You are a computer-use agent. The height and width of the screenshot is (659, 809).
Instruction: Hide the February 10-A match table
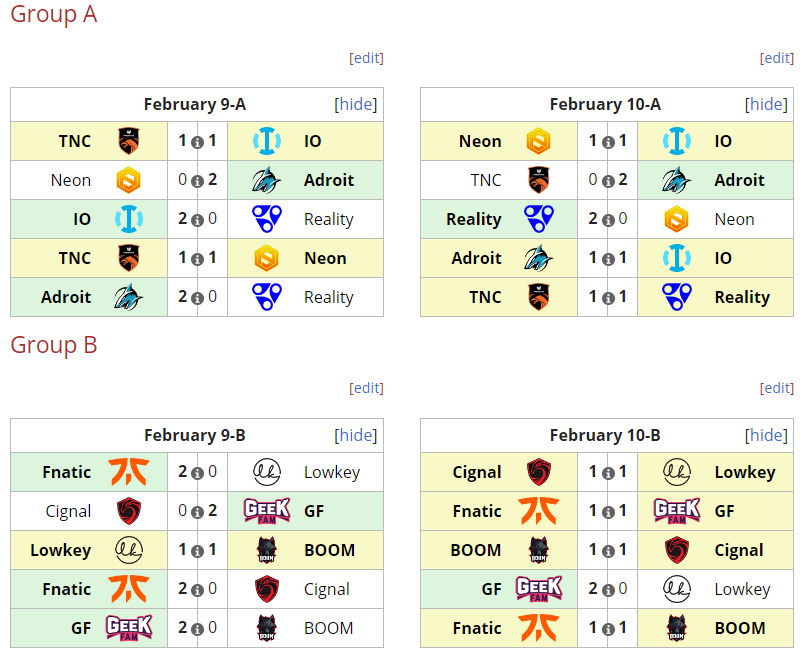pyautogui.click(x=766, y=104)
